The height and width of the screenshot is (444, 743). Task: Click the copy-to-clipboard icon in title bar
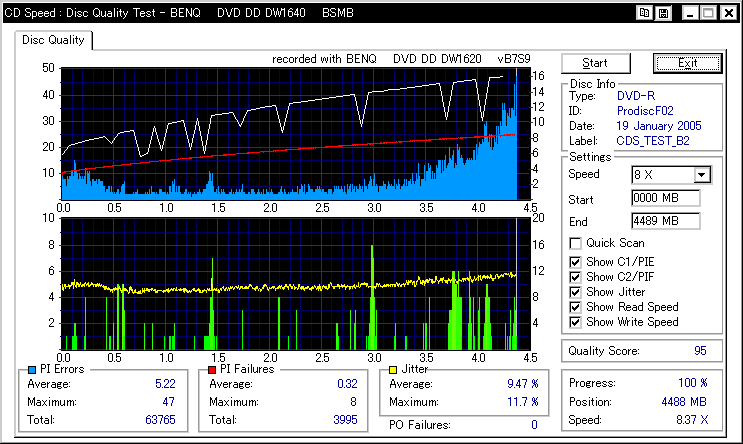tap(644, 13)
